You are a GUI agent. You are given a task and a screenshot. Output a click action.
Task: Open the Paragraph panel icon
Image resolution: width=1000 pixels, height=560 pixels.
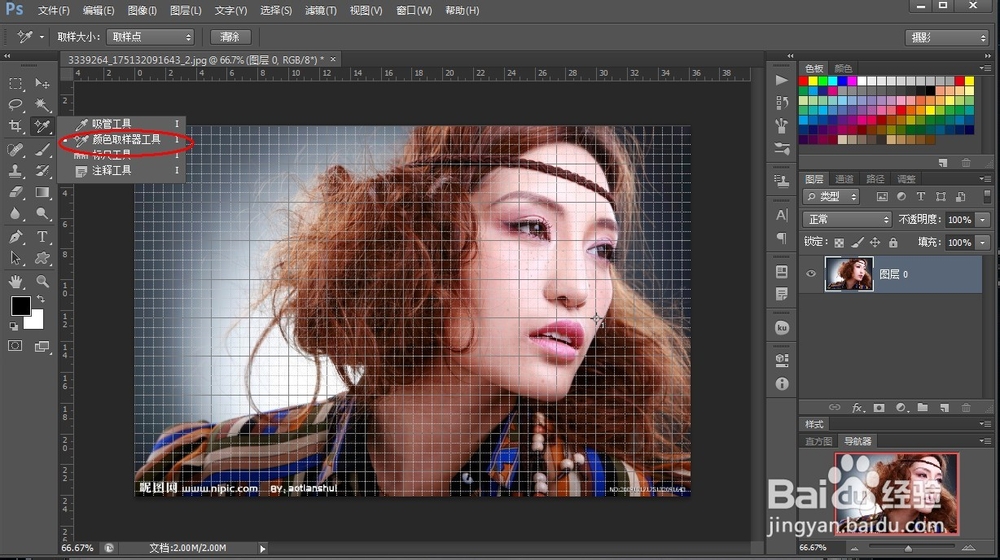(x=781, y=238)
